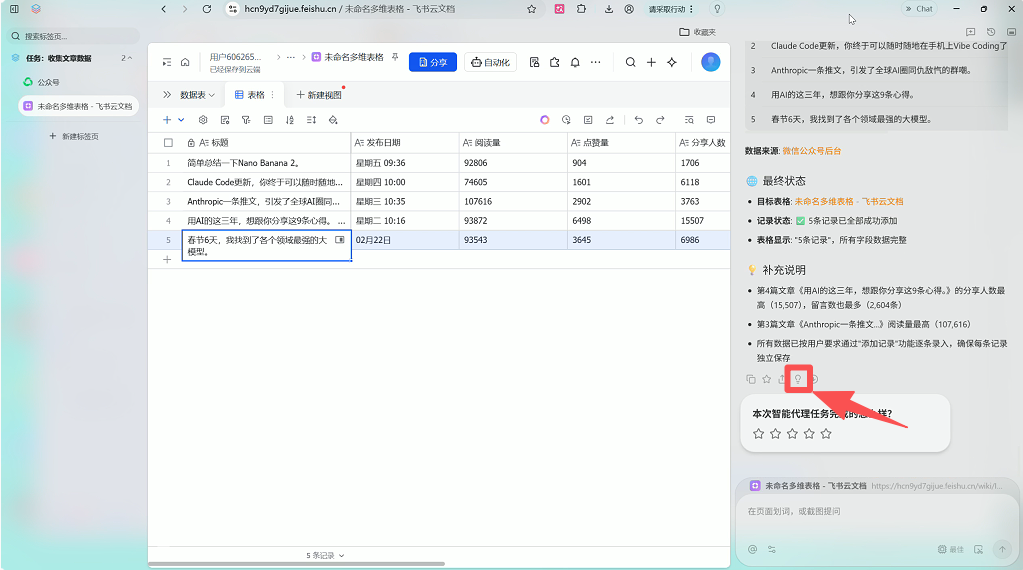Viewport: 1023px width, 570px height.
Task: Open the 5 条记录 dropdown in the footer
Action: (325, 556)
